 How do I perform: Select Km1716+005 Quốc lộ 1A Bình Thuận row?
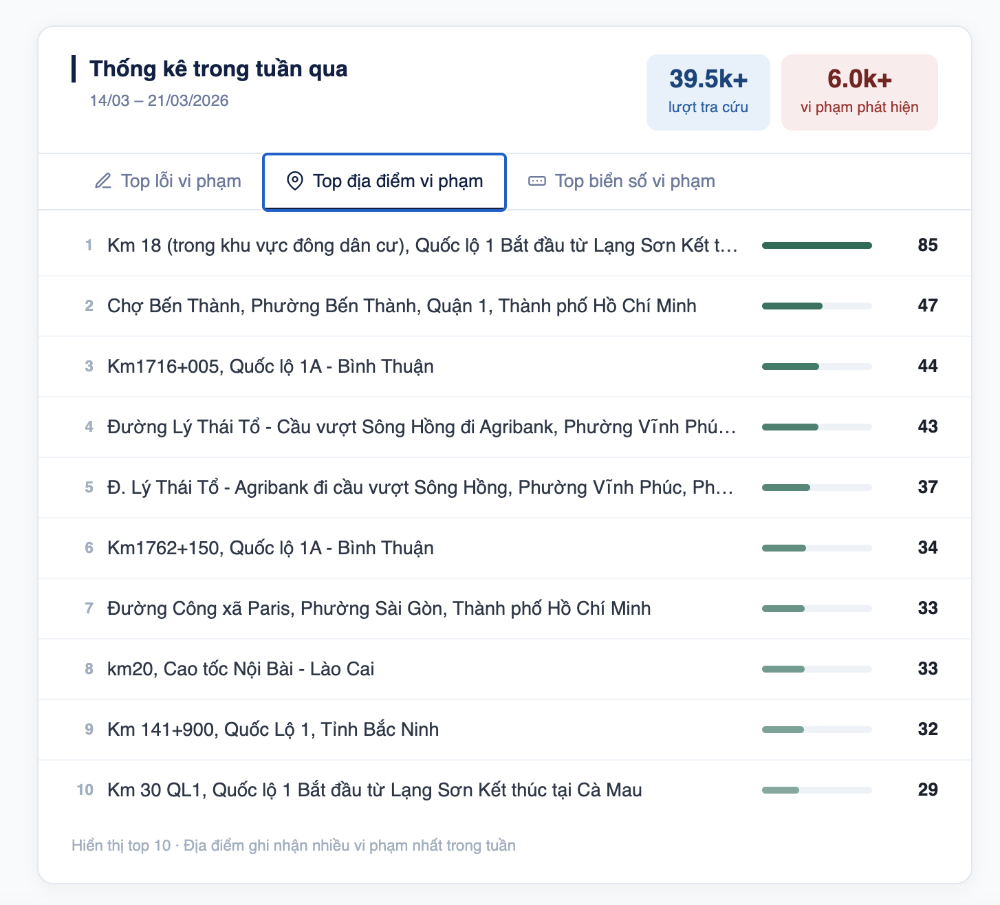coord(270,366)
